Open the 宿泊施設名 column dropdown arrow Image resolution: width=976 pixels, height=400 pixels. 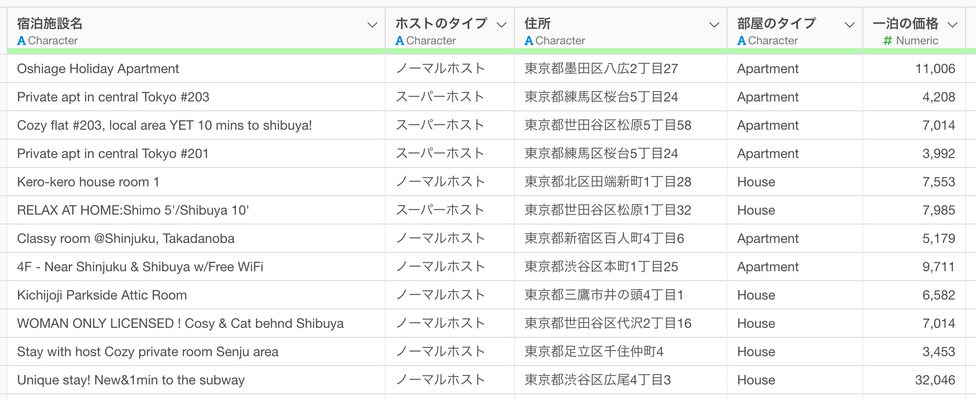[x=372, y=25]
